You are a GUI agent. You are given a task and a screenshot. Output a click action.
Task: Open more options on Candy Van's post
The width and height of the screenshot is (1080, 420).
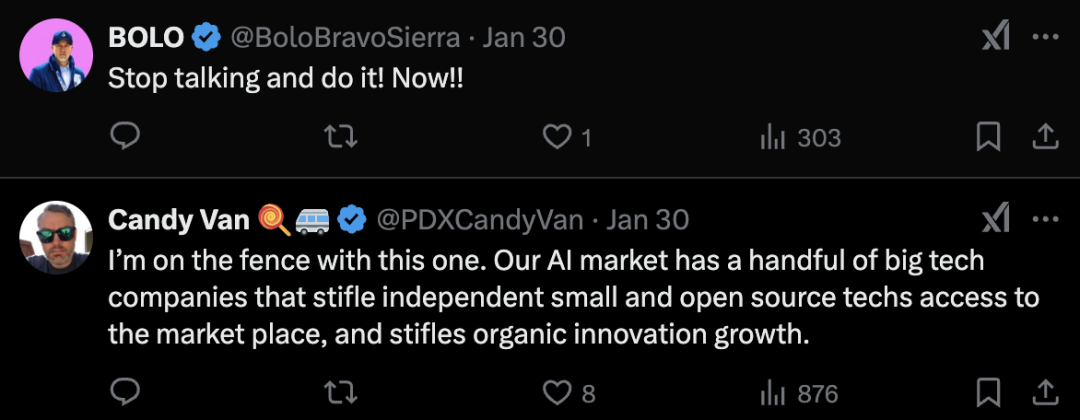tap(1045, 218)
